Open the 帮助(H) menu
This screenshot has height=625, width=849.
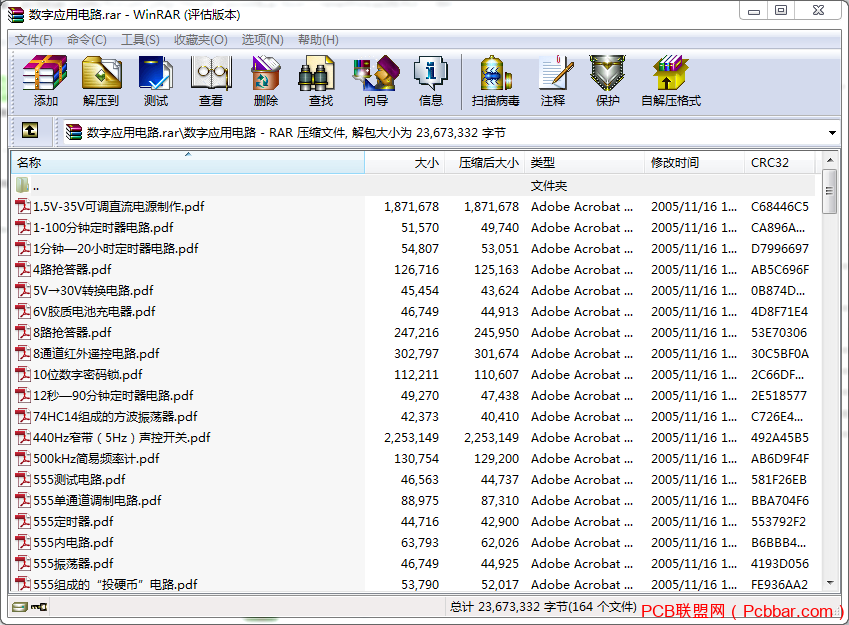pos(318,40)
